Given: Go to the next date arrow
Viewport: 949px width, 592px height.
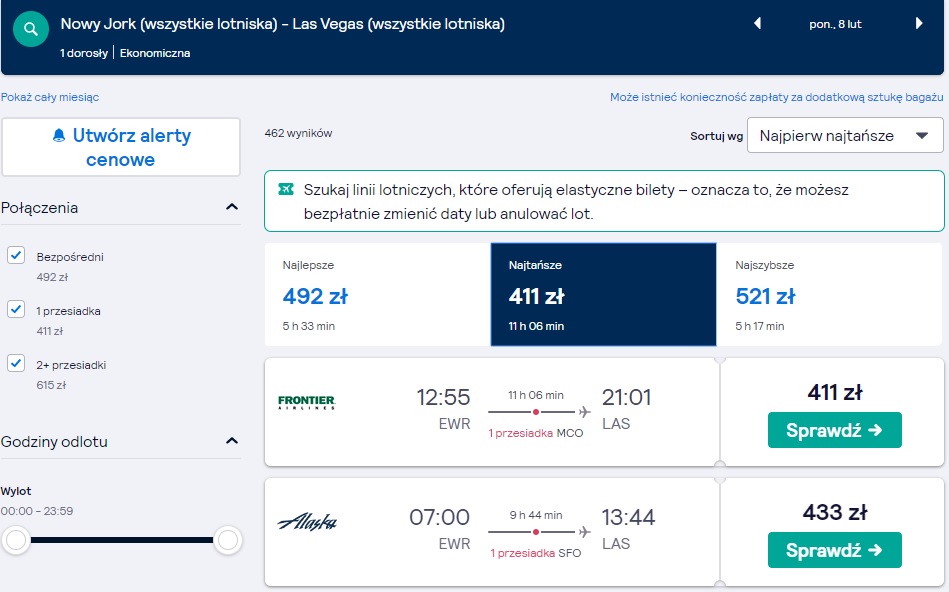Looking at the screenshot, I should point(919,24).
